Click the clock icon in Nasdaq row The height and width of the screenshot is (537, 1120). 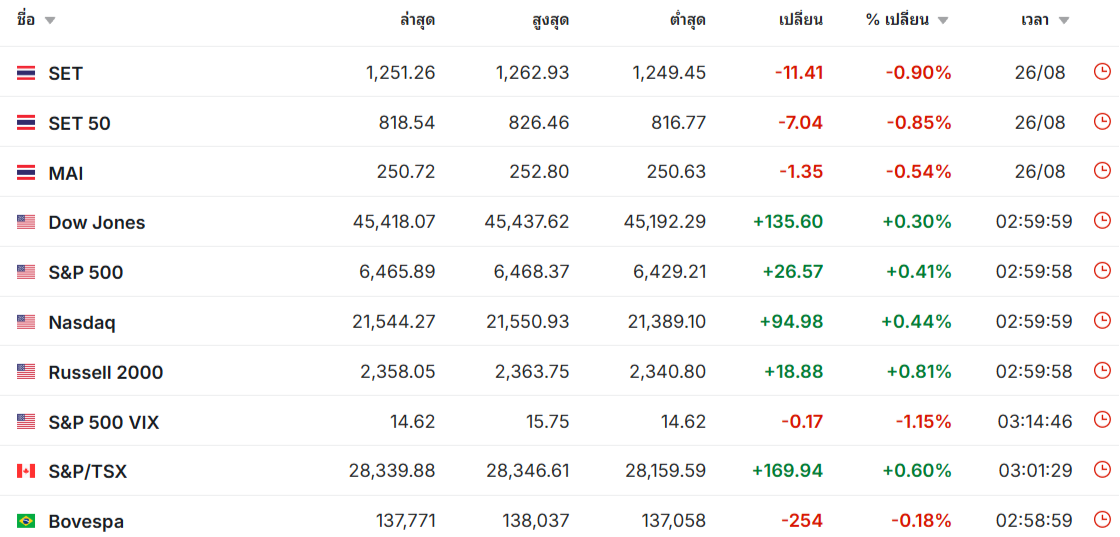[1102, 321]
